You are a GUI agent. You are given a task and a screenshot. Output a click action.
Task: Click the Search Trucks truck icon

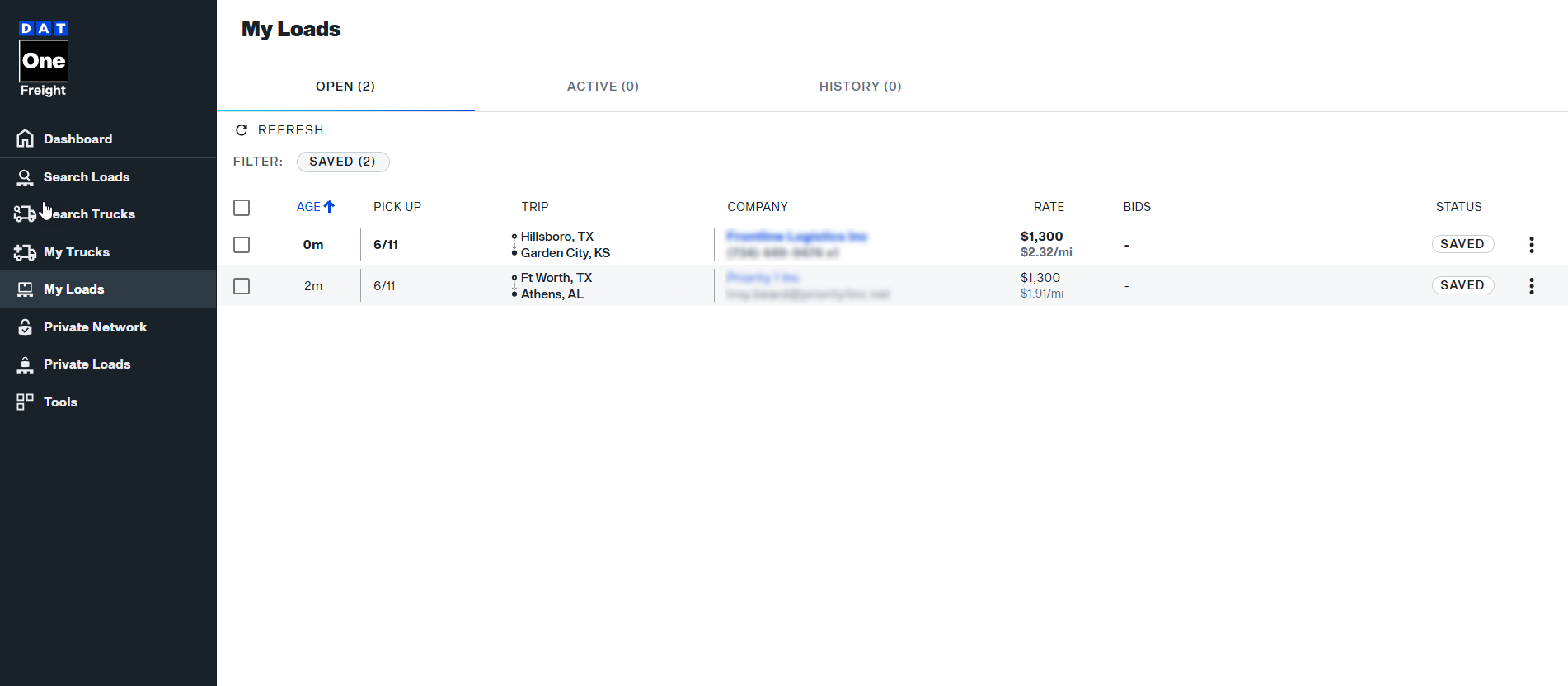coord(25,214)
